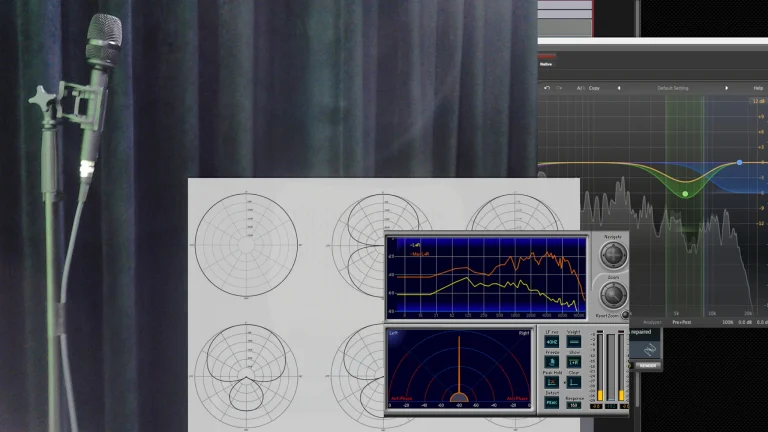This screenshot has width=768, height=432.
Task: Click the Clear button in the analyzer
Action: pos(574,383)
